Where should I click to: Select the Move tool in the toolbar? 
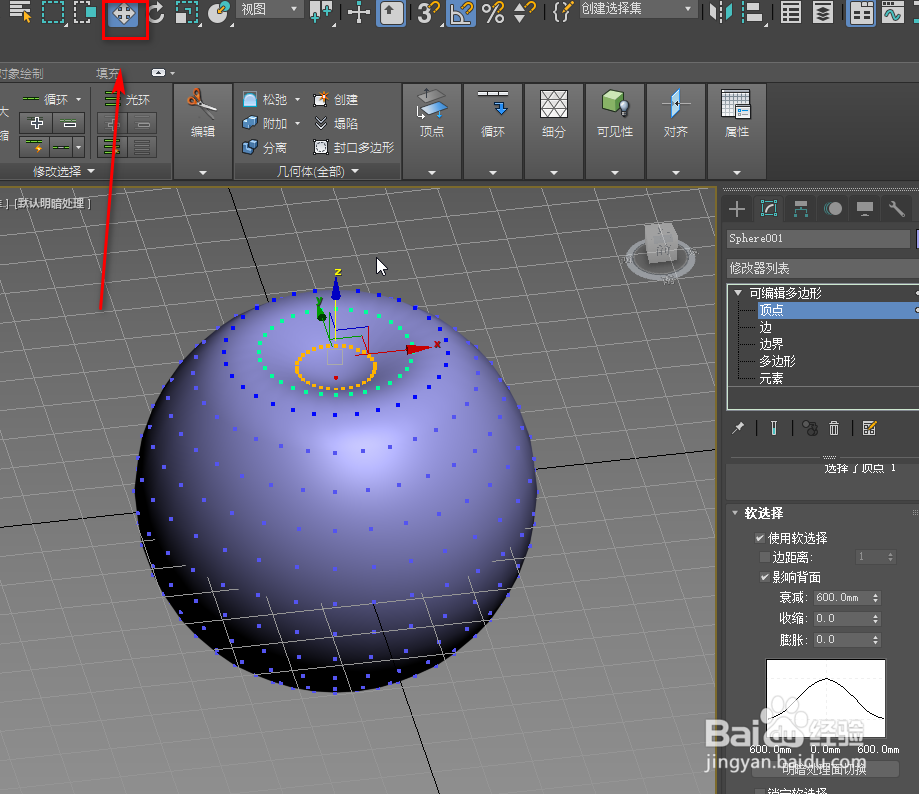(122, 16)
